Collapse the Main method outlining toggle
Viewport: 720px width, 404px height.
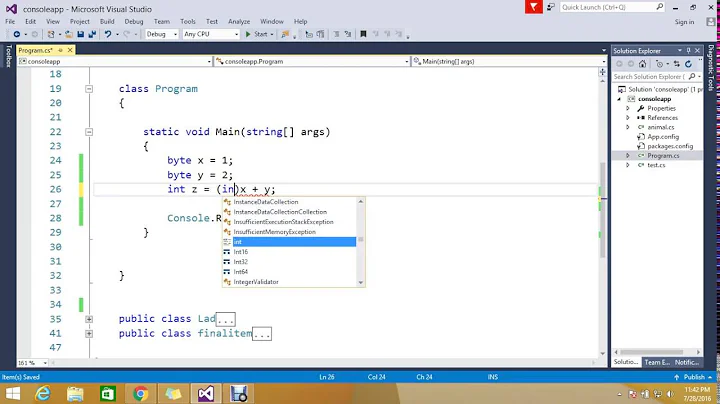point(89,132)
